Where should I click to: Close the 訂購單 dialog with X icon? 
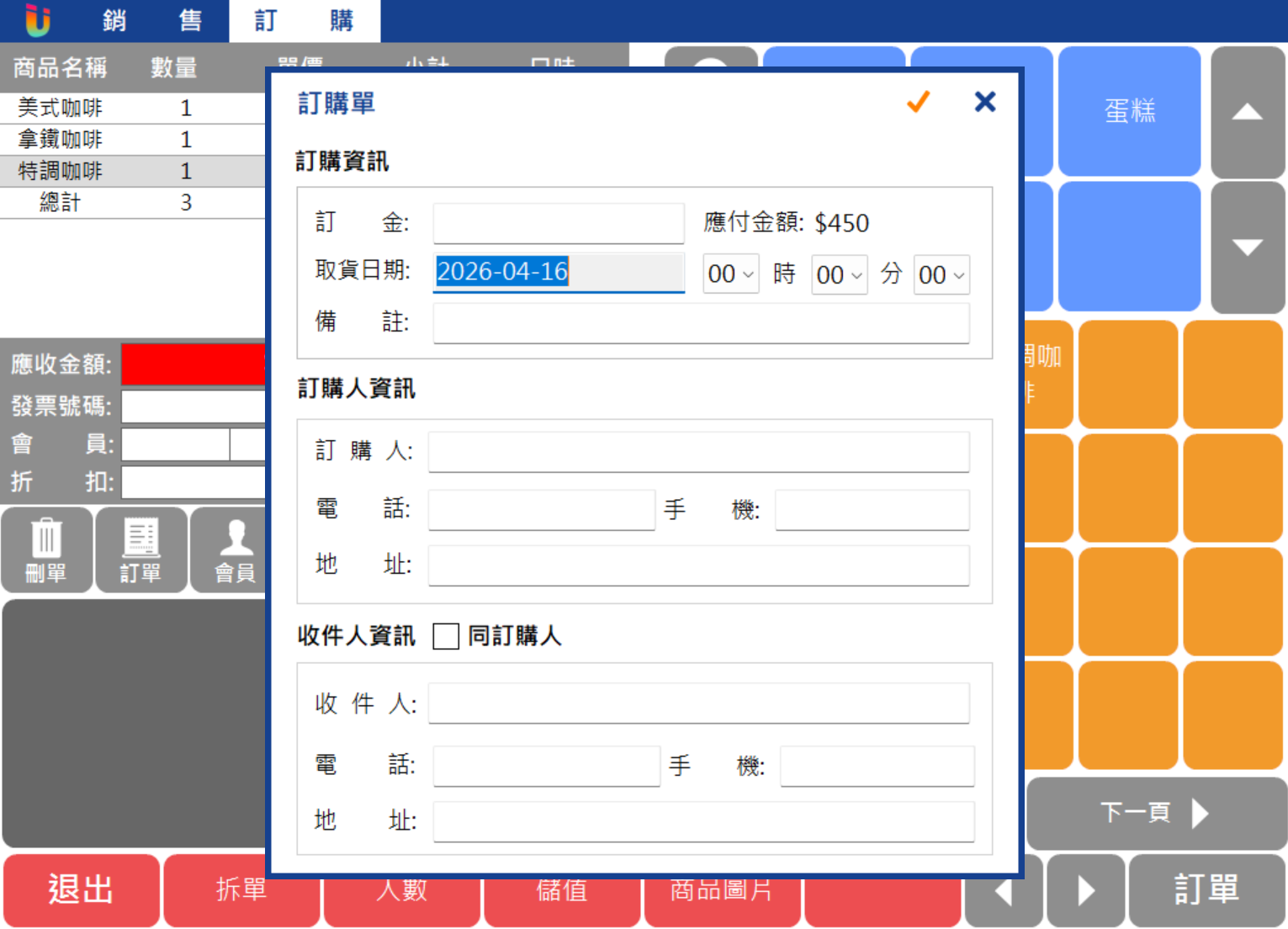coord(985,102)
